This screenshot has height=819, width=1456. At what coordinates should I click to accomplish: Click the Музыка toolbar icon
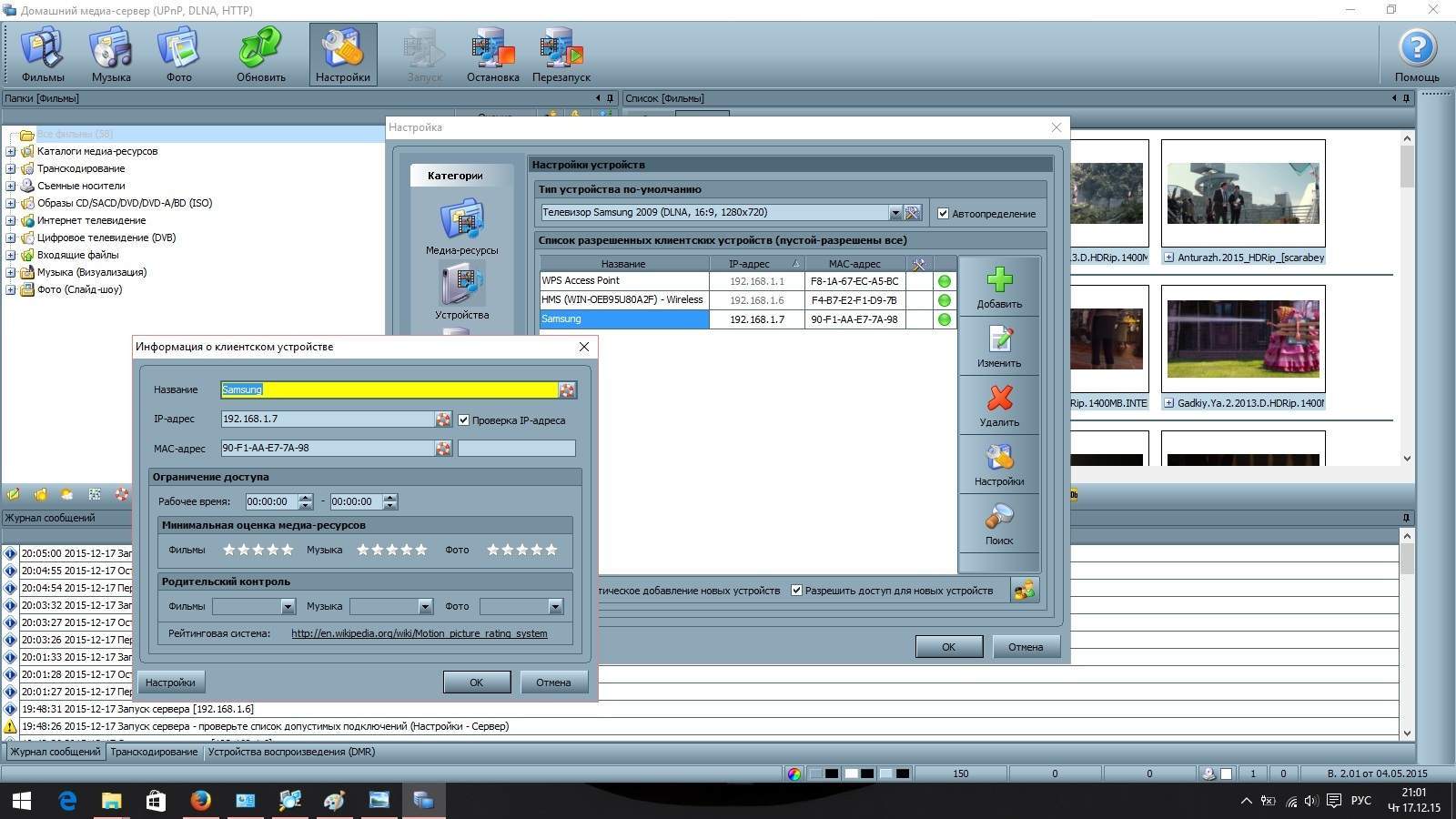point(111,55)
